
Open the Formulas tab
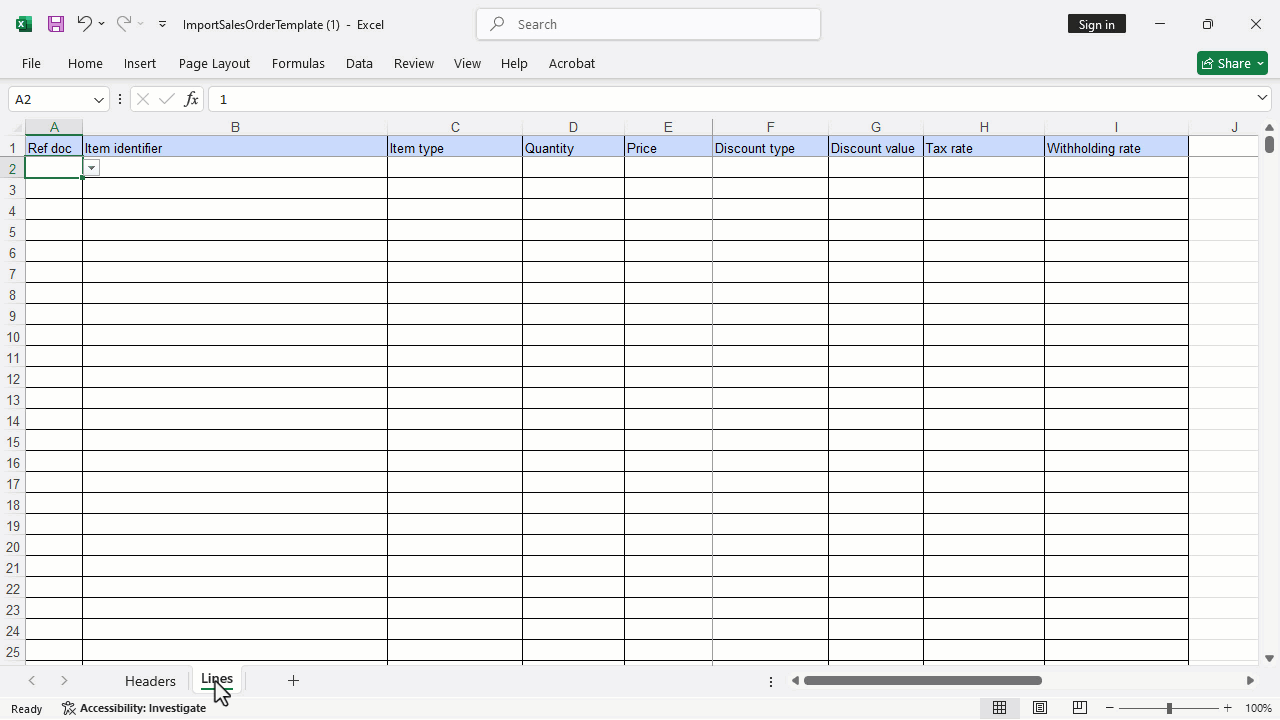coord(298,63)
